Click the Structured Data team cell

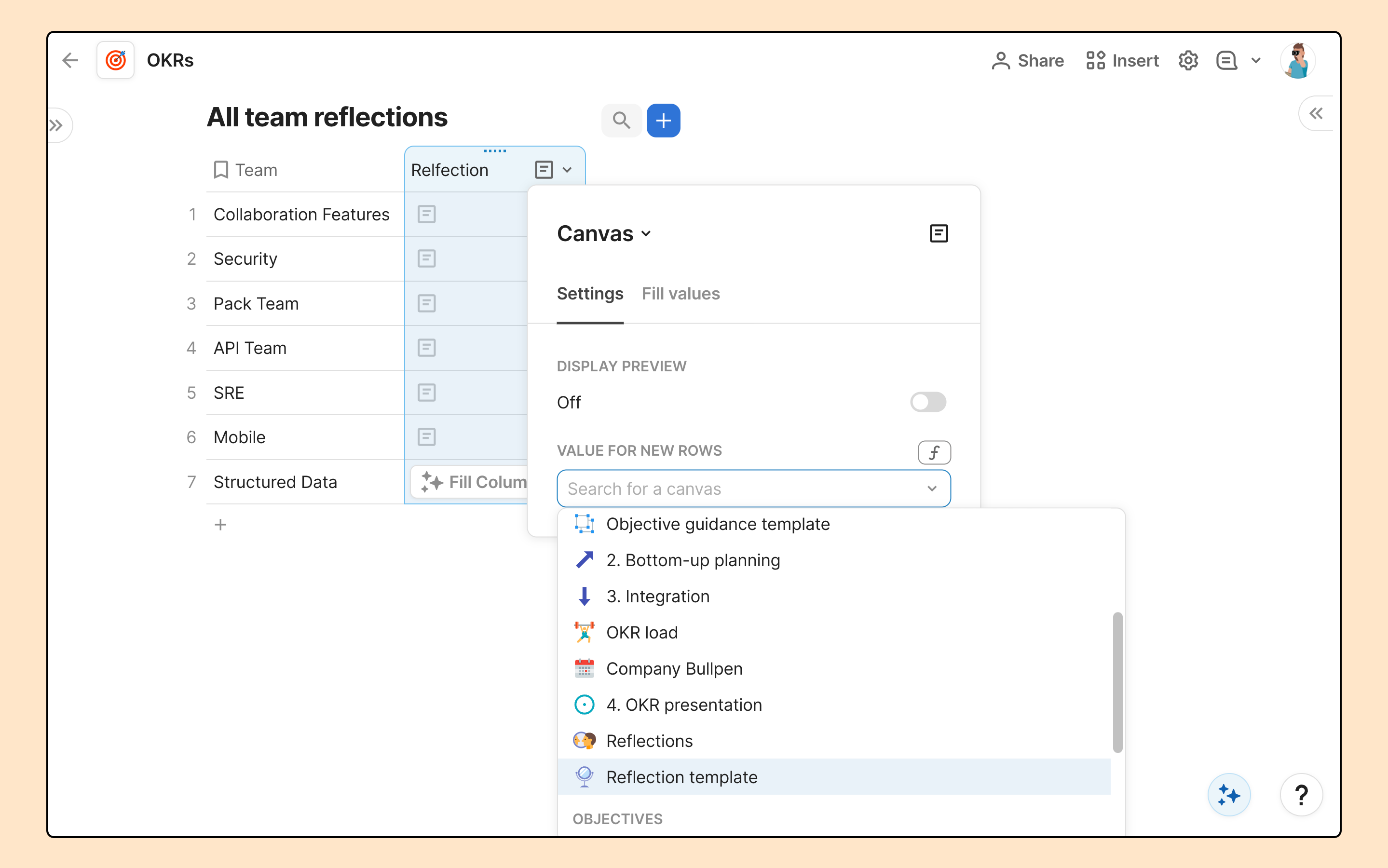305,482
